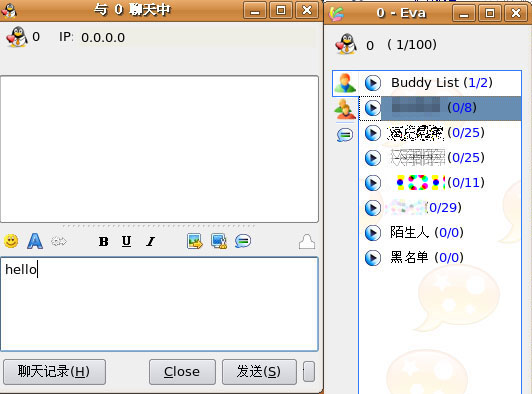532x394 pixels.
Task: Close the chat window with title bar X
Action: (x=307, y=11)
